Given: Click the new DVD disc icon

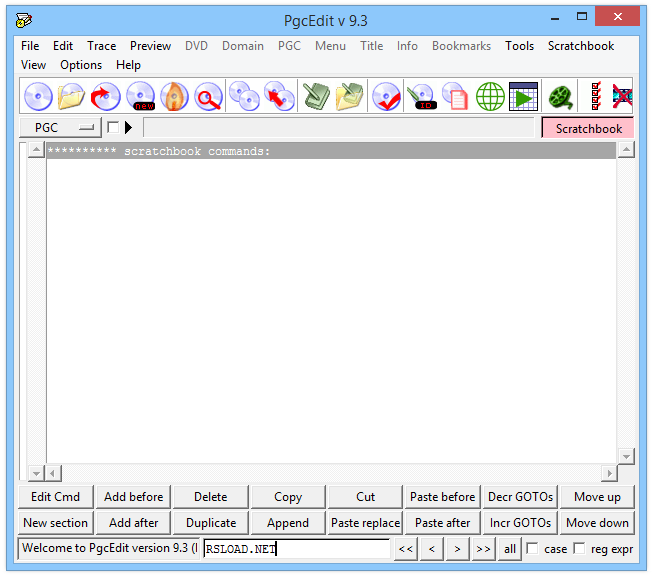Looking at the screenshot, I should (141, 96).
